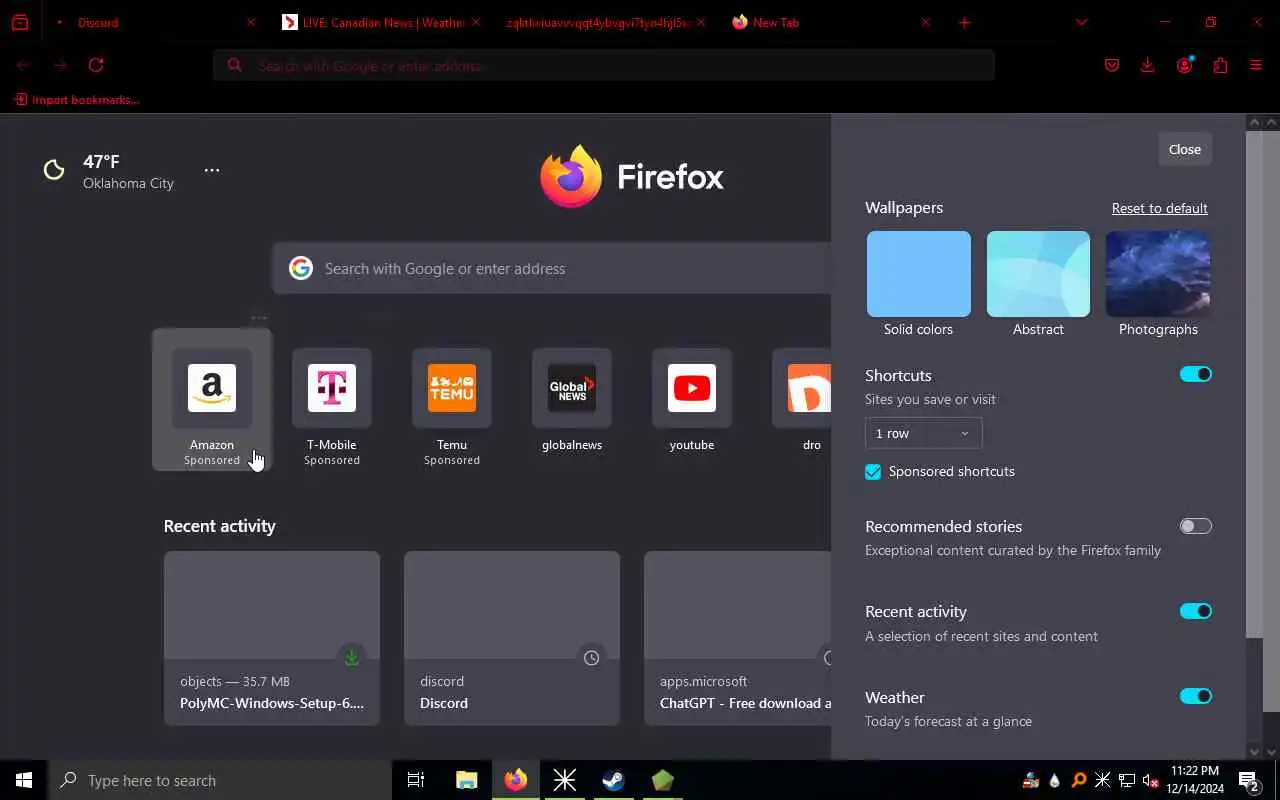
Task: Open PolyMC-Windows-Setup recent activity card
Action: [x=272, y=638]
